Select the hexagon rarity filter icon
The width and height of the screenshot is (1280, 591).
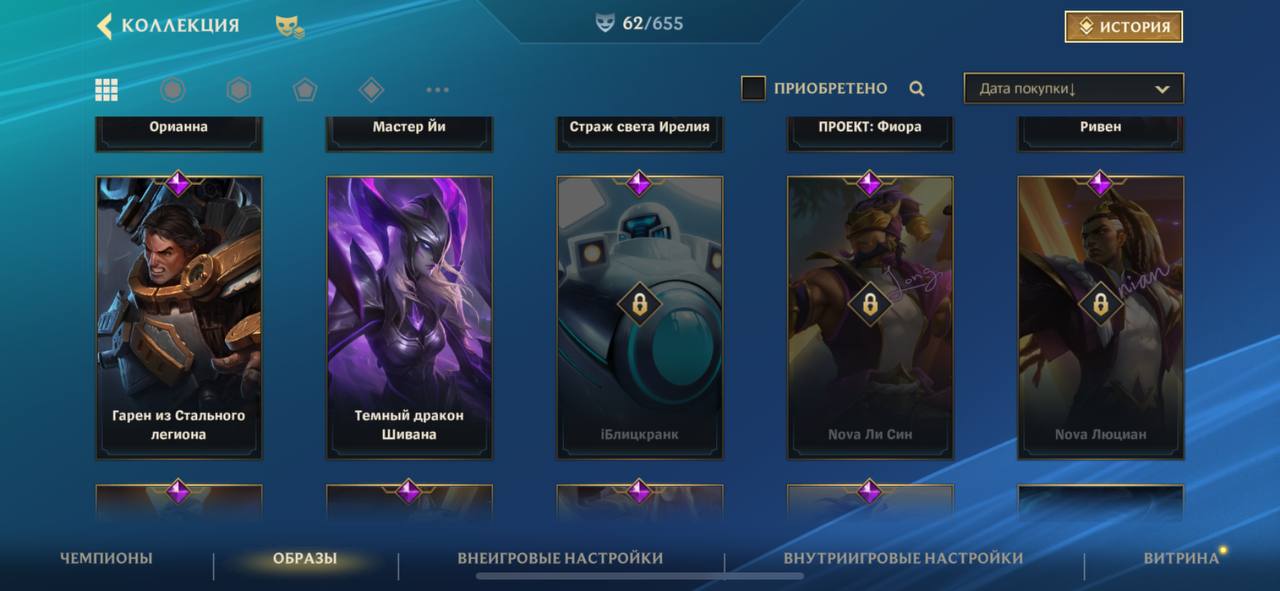[x=239, y=90]
